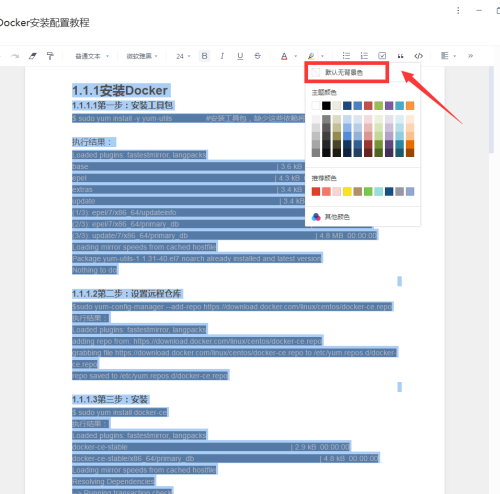500x494 pixels.
Task: Toggle italic formatting
Action: (222, 56)
